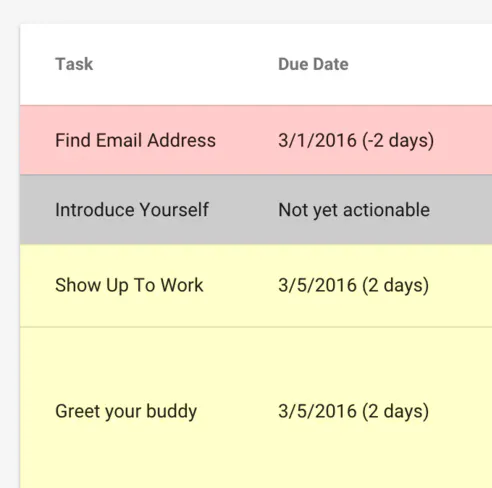Click the white table header row
The width and height of the screenshot is (492, 488).
tap(256, 65)
